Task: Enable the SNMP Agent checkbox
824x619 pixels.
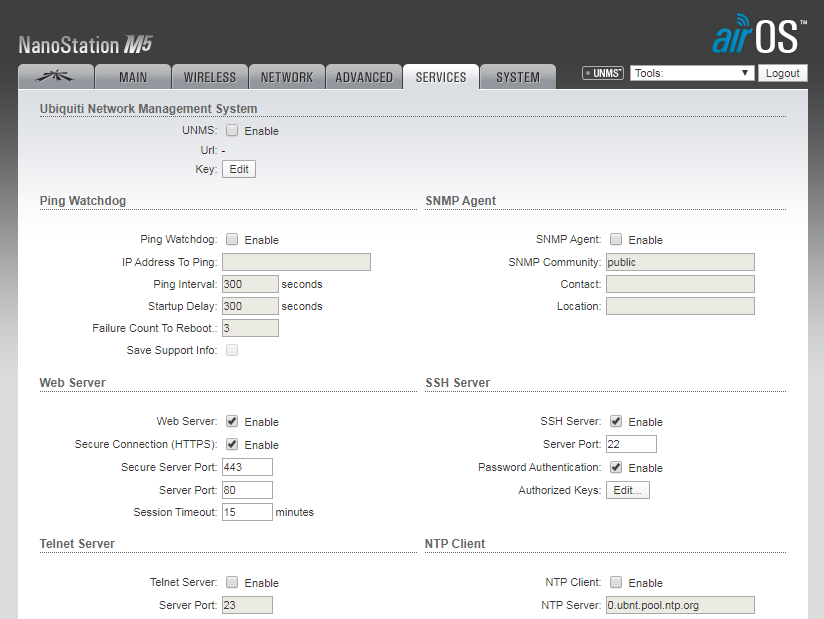Action: [616, 239]
